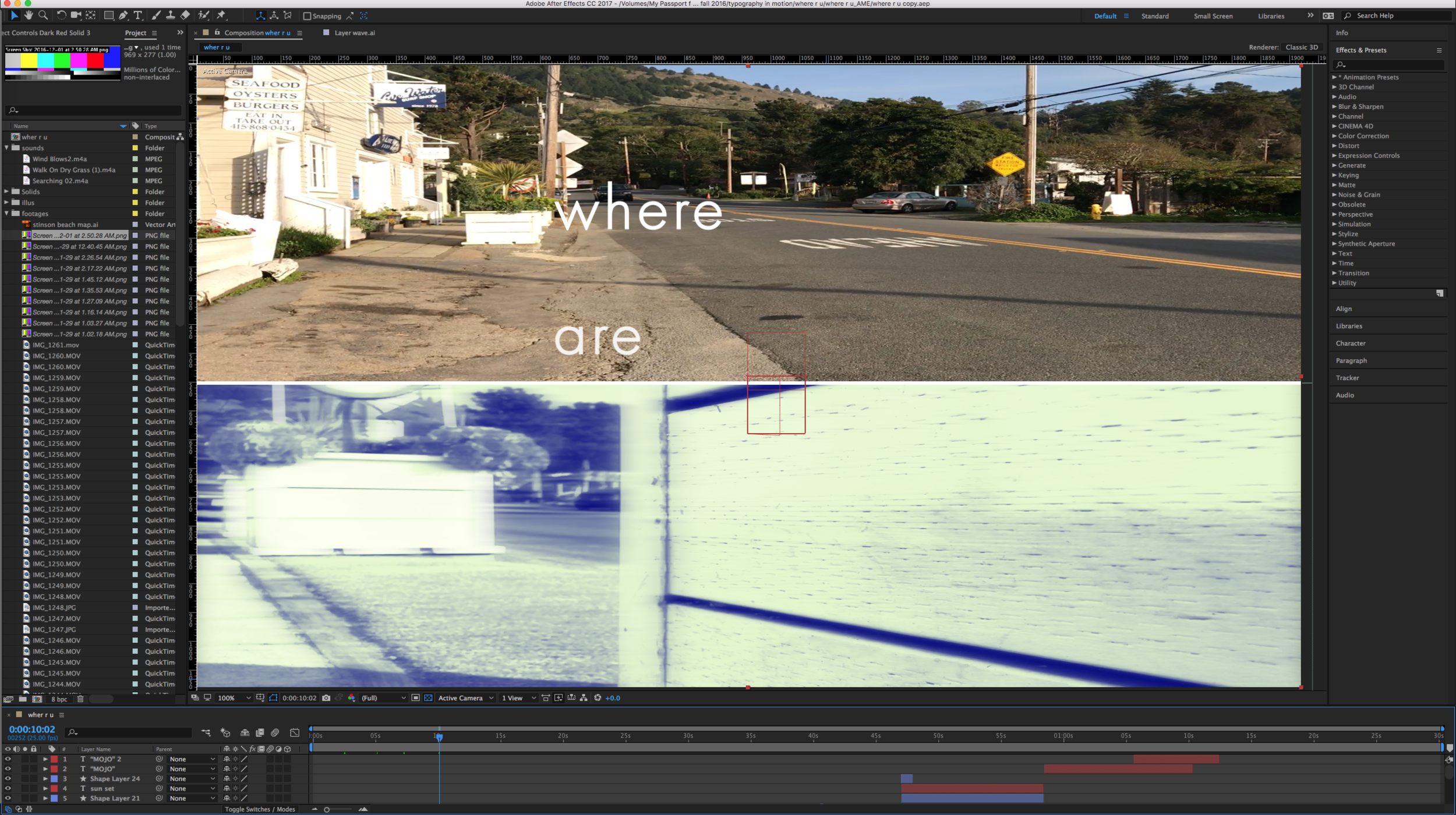The image size is (1456, 815).
Task: Open the (Full) resolution dropdown
Action: (x=383, y=698)
